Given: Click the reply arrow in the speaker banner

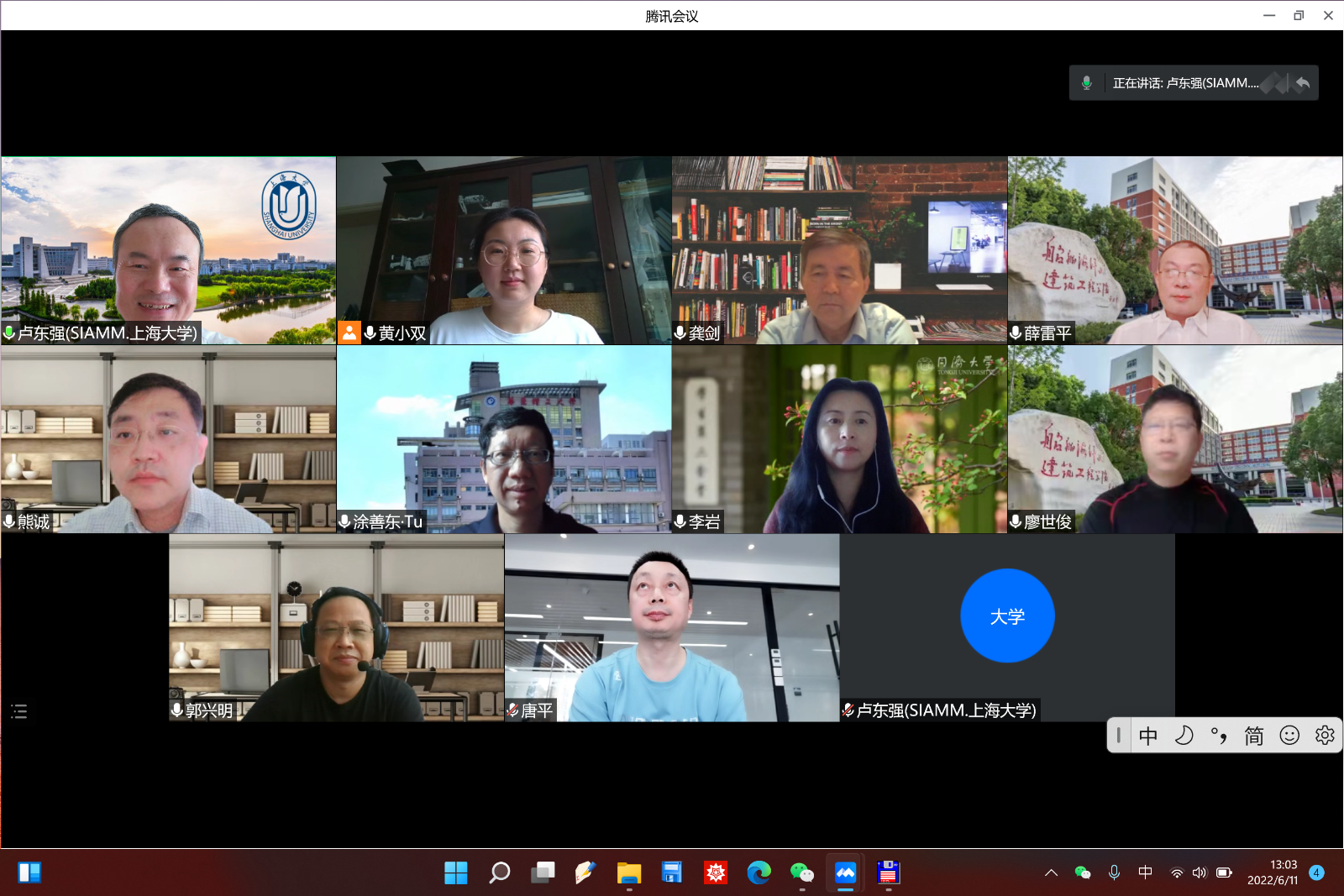Looking at the screenshot, I should point(1303,82).
